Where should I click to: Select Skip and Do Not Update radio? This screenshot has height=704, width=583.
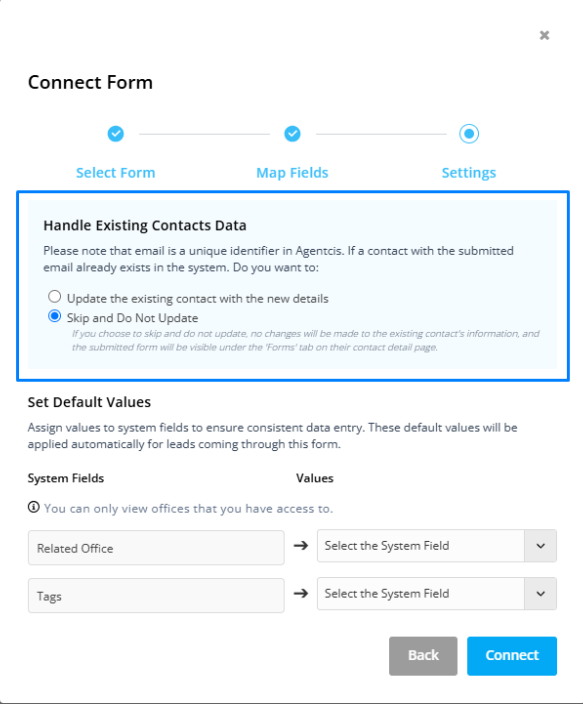tap(54, 316)
